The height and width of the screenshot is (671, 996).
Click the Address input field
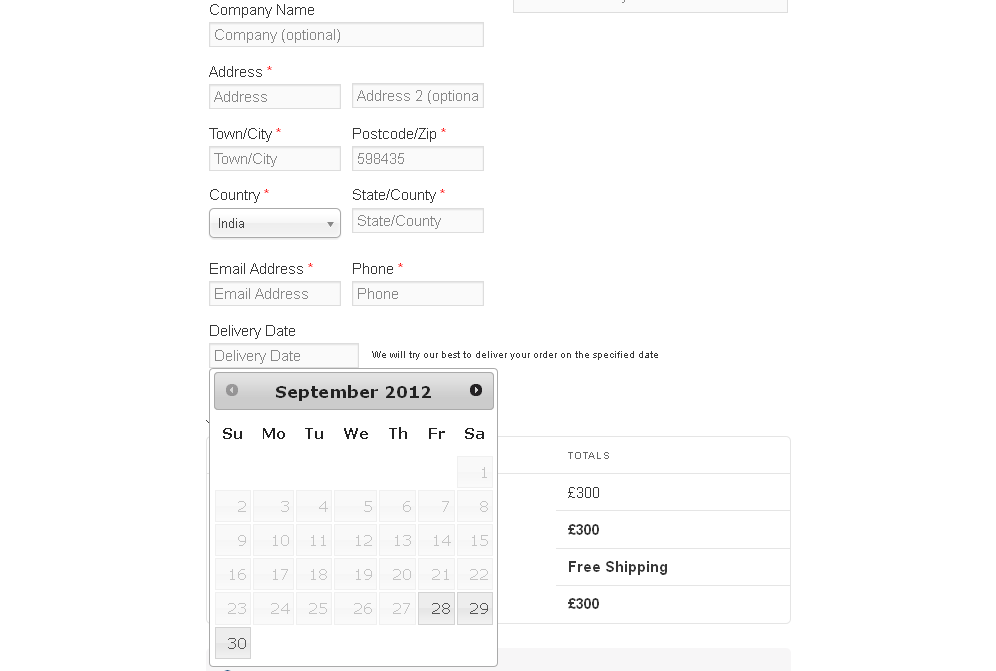[x=274, y=97]
